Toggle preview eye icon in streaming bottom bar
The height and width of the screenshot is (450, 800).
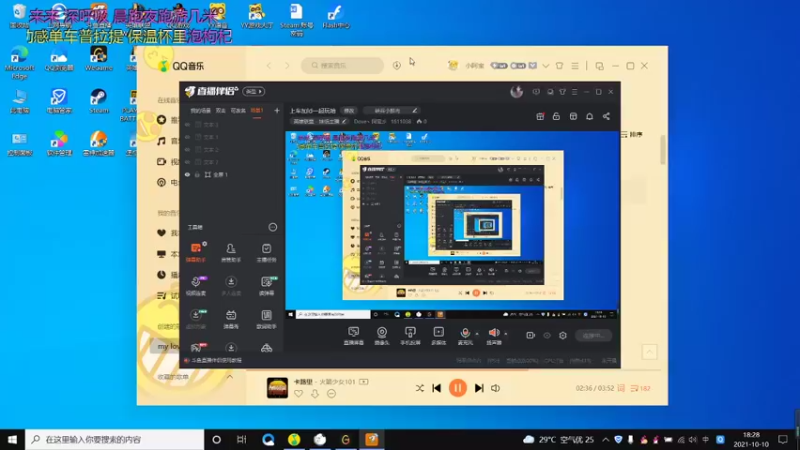pos(547,336)
